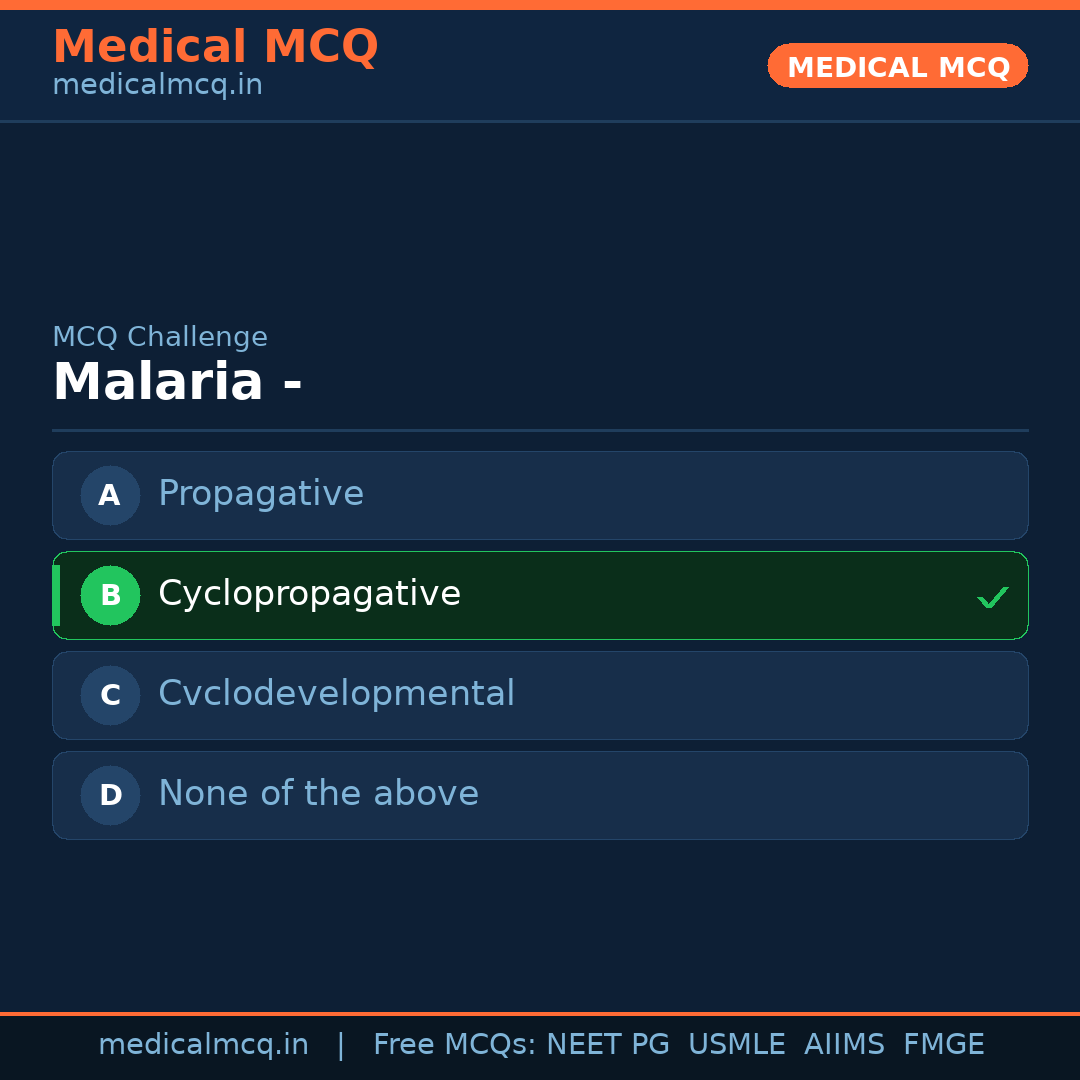Expand the MCQ Challenge section
Image resolution: width=1080 pixels, height=1080 pixels.
pos(160,336)
